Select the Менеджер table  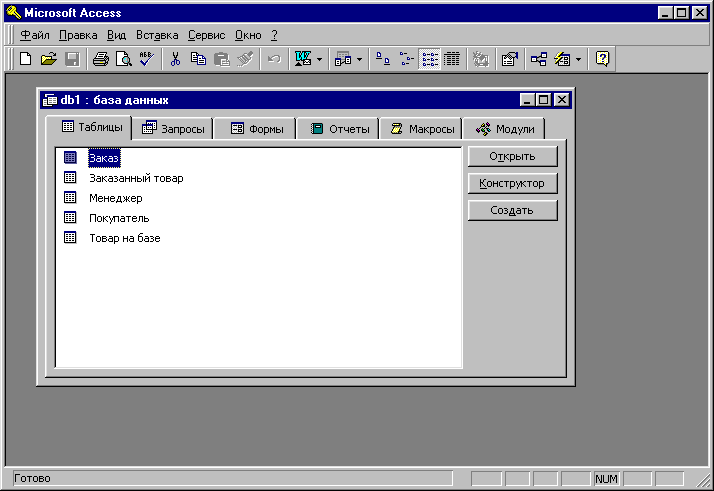tap(116, 198)
